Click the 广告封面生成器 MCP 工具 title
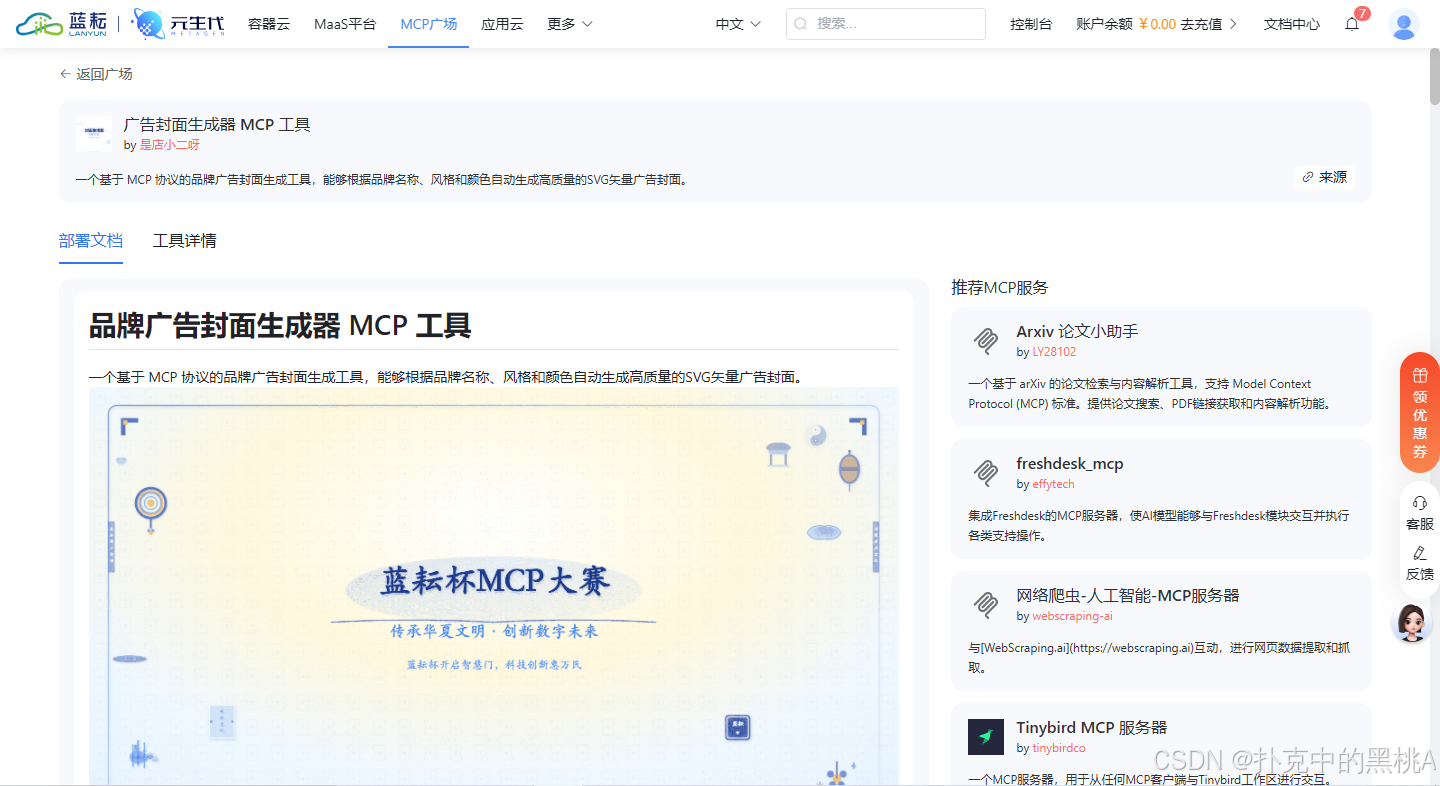This screenshot has width=1440, height=786. 217,125
